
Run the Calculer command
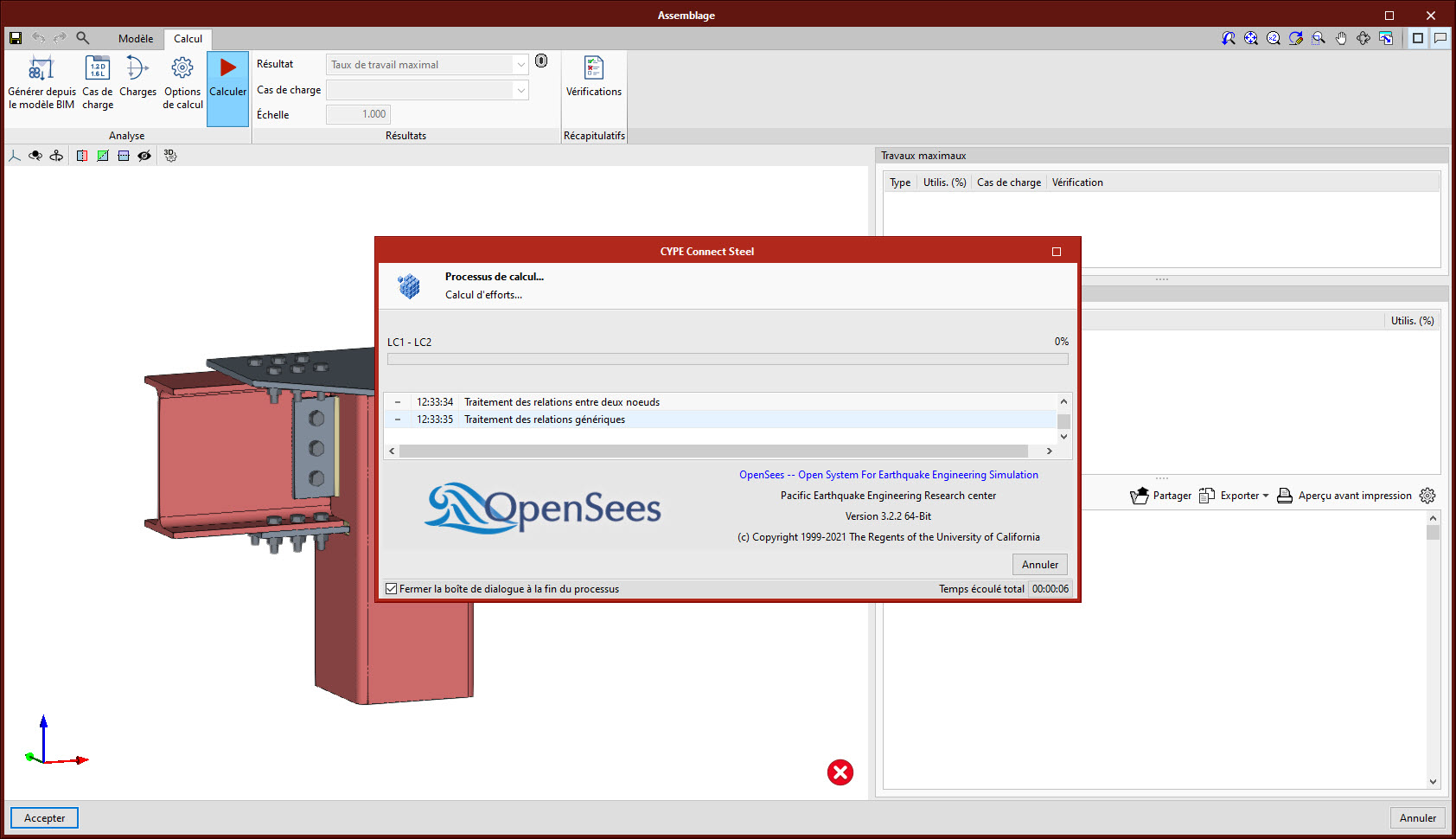227,88
